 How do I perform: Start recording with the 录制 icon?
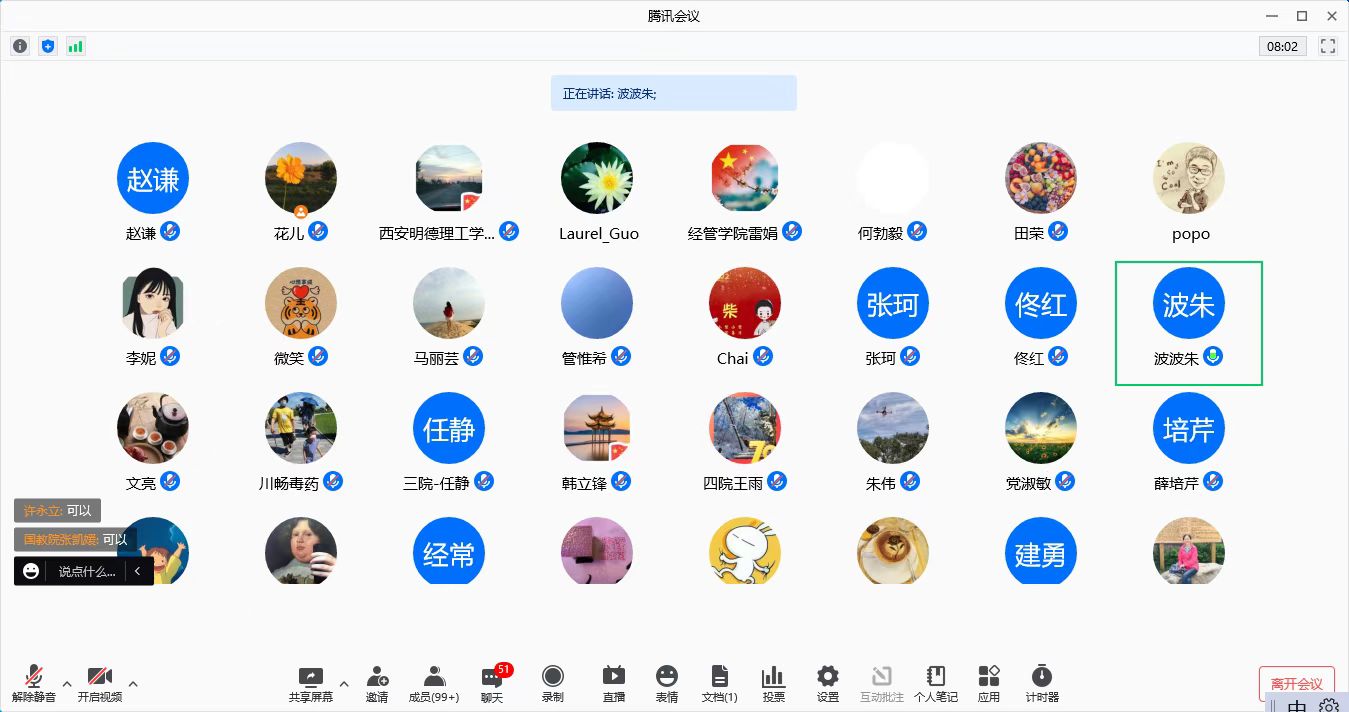point(552,684)
